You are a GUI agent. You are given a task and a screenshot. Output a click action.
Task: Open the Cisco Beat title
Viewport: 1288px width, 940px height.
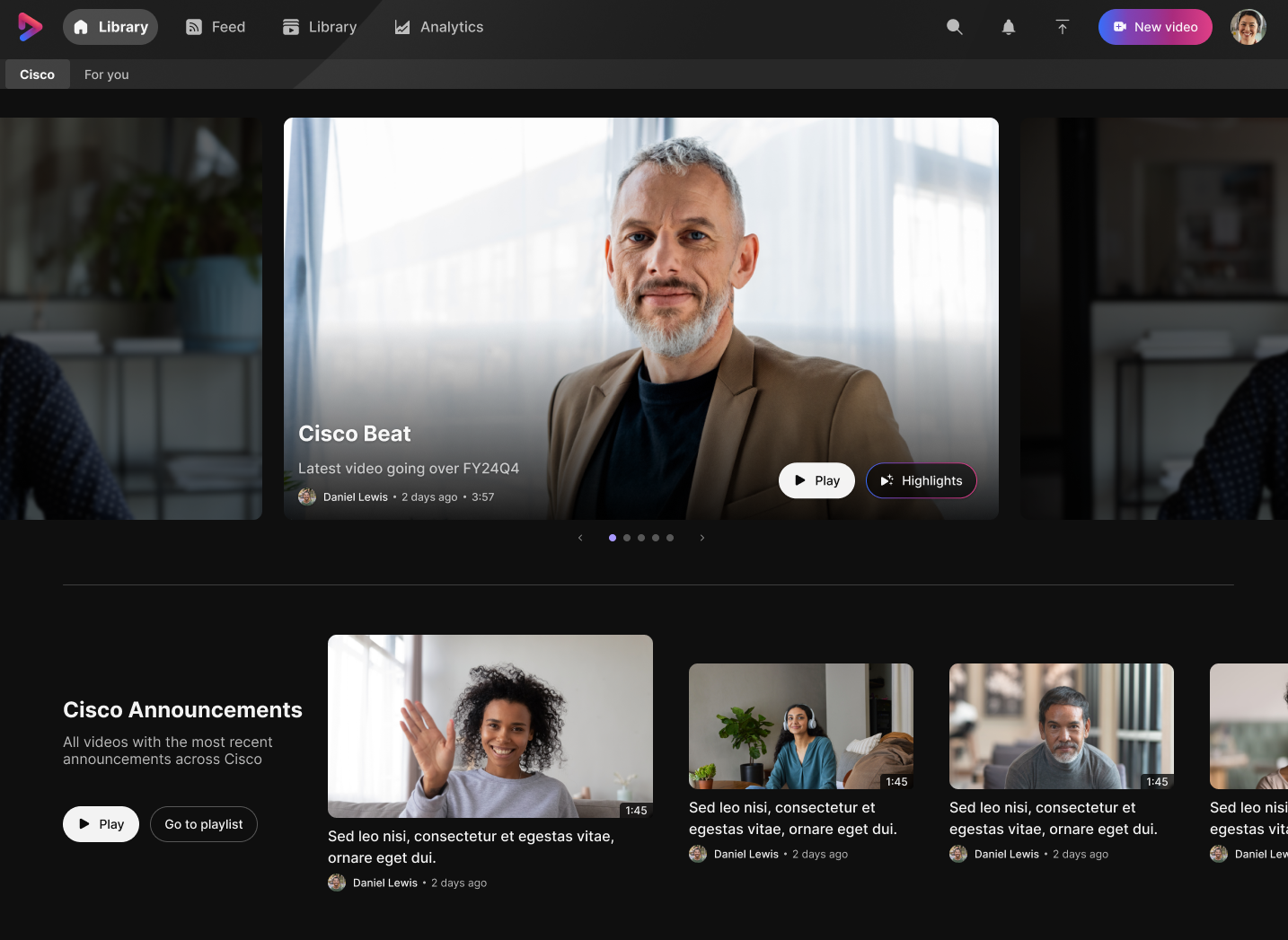(355, 434)
